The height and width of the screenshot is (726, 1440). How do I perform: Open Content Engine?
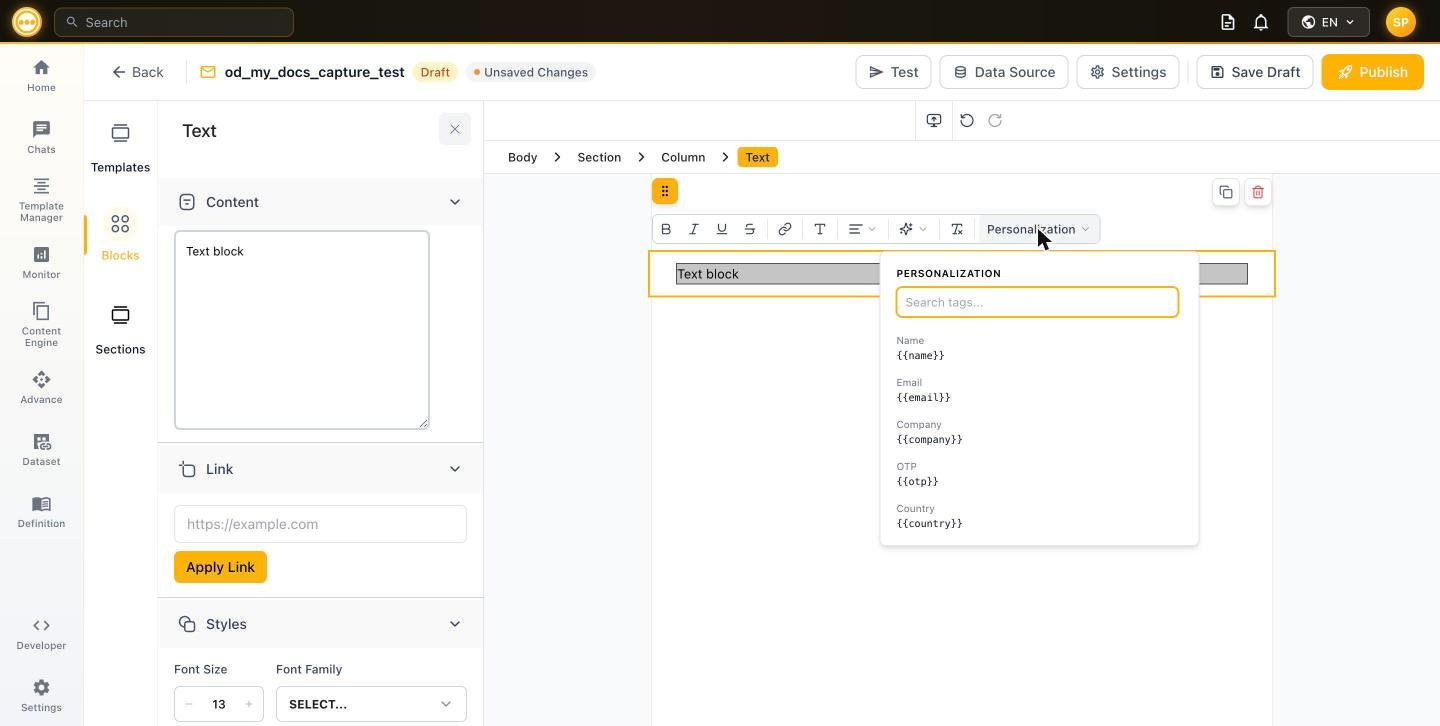point(41,325)
